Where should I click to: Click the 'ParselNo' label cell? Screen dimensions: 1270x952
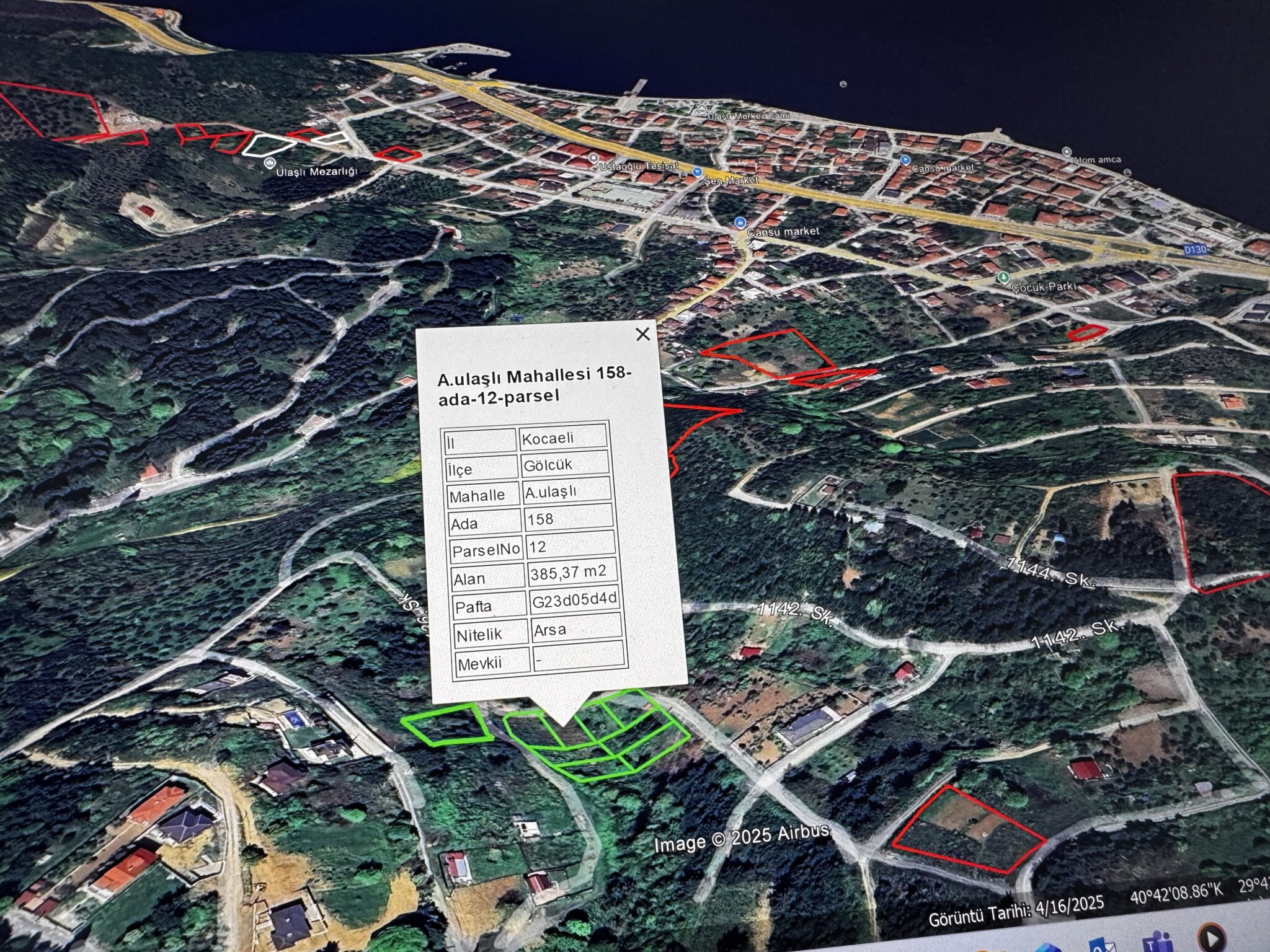click(x=486, y=550)
